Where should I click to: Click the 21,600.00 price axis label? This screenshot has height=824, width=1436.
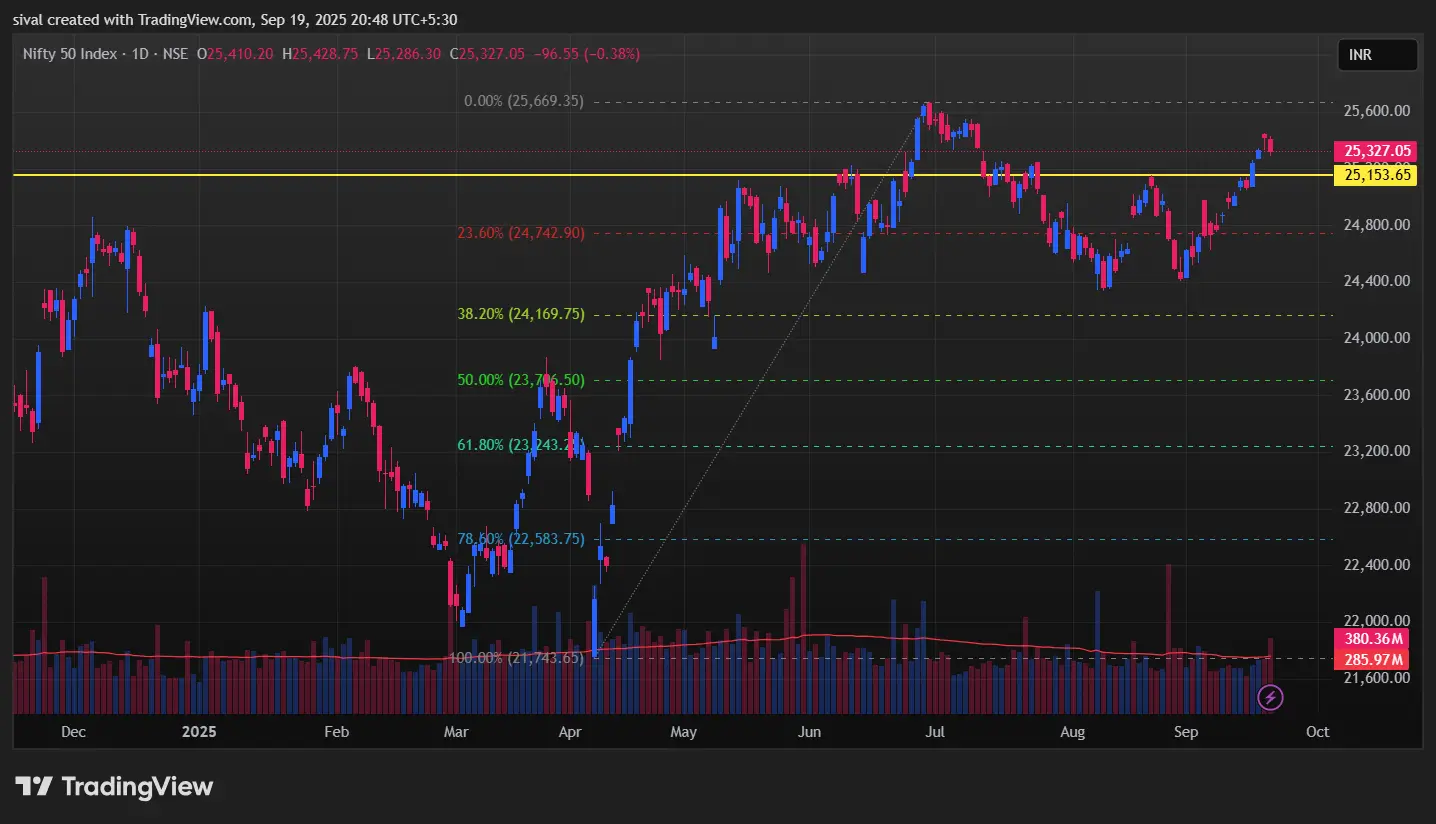click(1377, 678)
